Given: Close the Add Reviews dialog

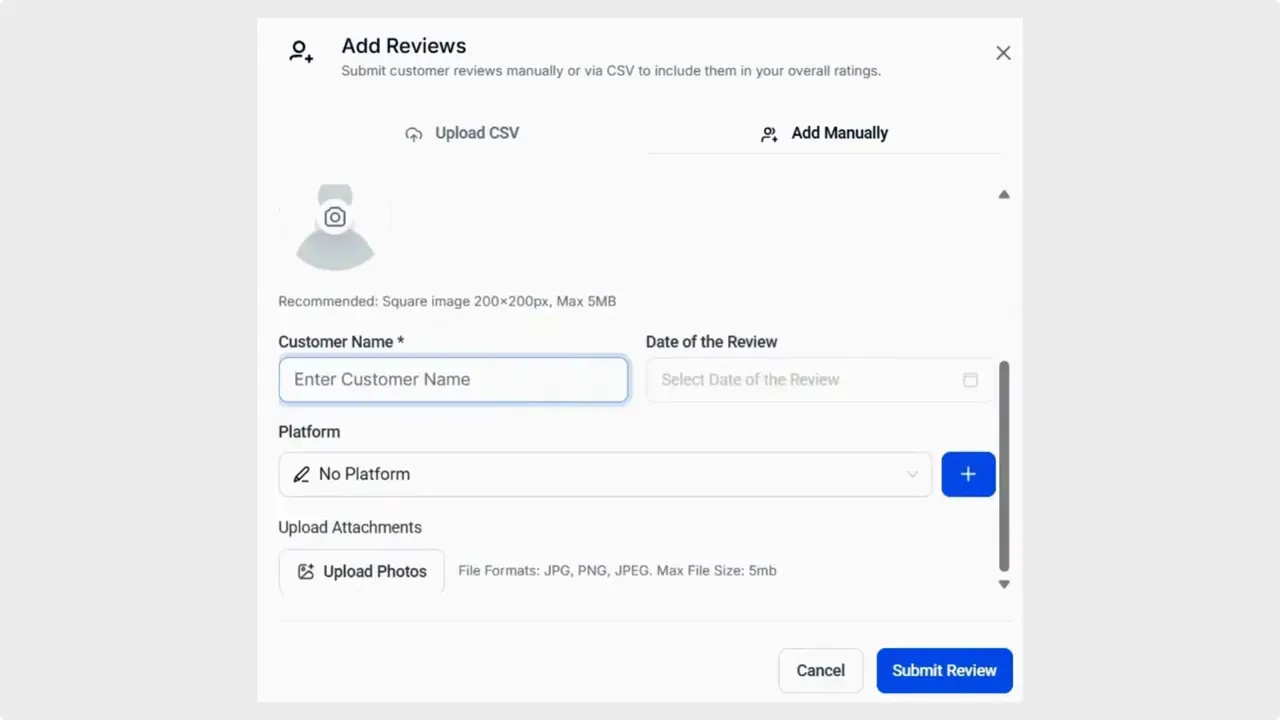Looking at the screenshot, I should point(1003,52).
